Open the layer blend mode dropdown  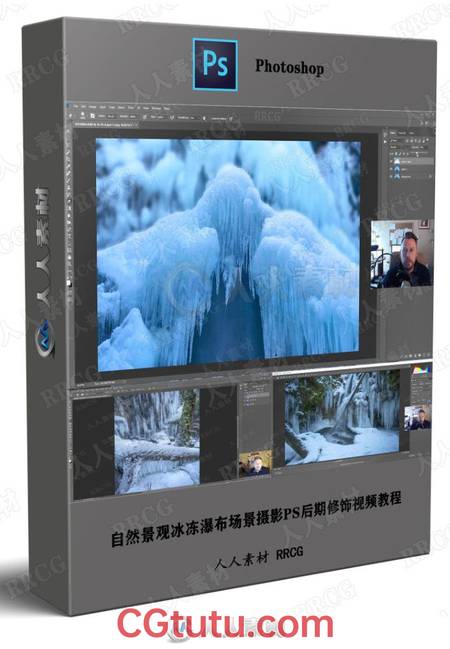pos(395,147)
